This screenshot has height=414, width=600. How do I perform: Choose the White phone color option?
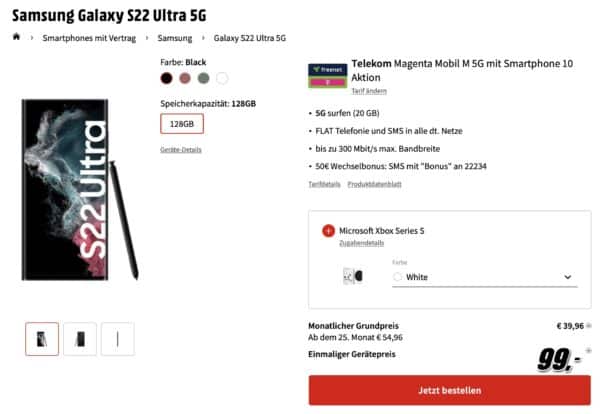click(x=222, y=78)
